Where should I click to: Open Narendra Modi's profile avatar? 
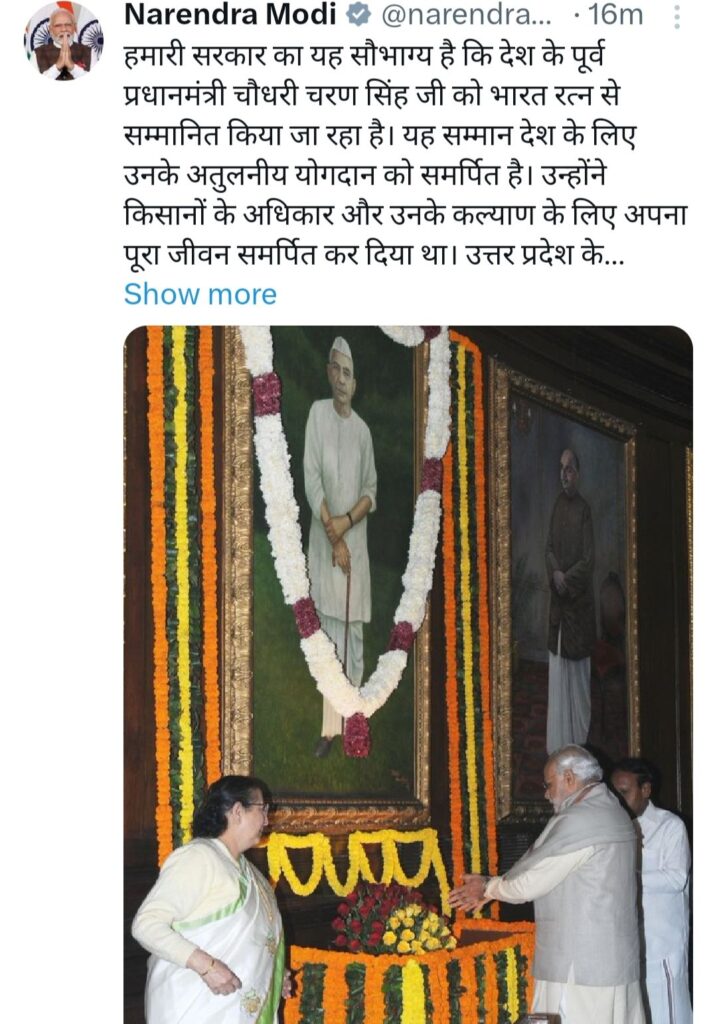tap(63, 40)
